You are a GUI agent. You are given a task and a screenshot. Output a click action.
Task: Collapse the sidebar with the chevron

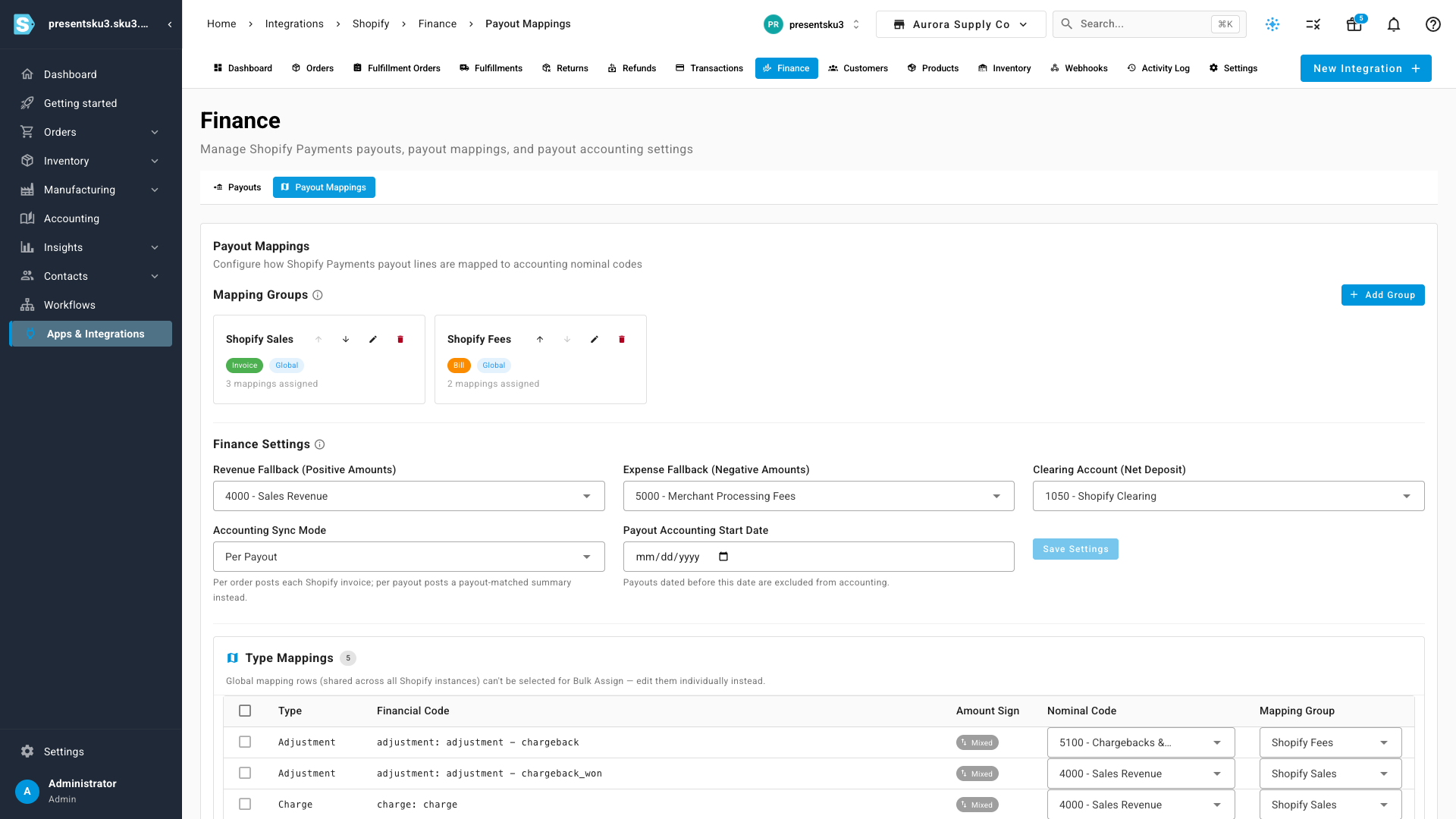170,24
